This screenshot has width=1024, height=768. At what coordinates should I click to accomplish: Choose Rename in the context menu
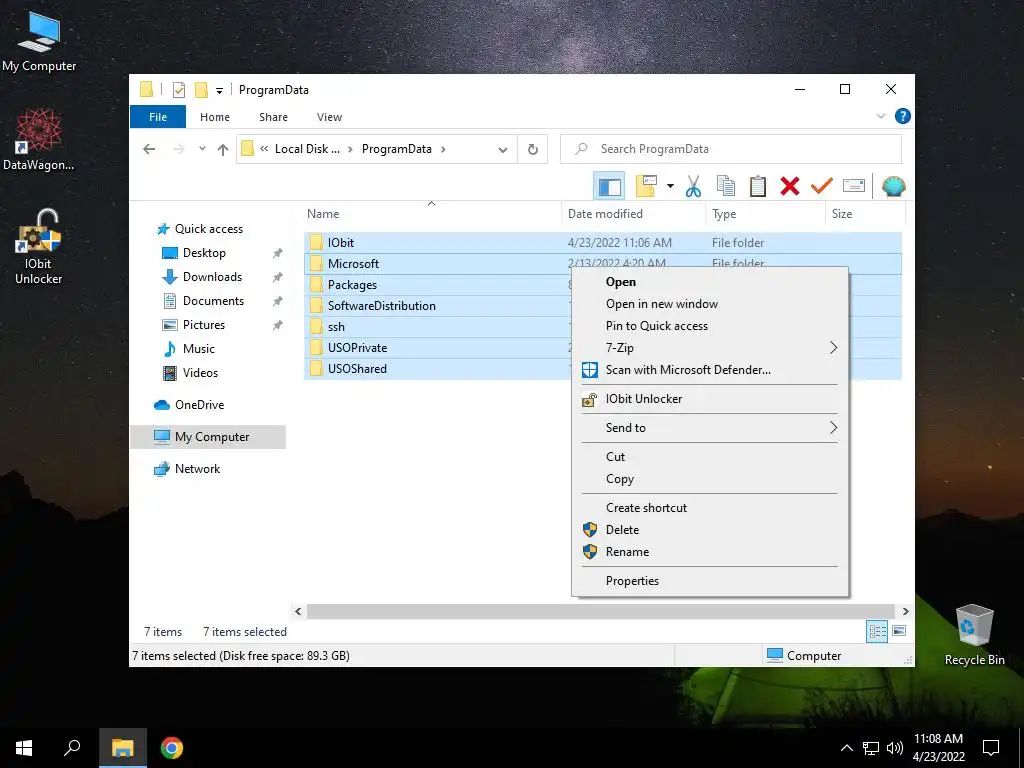click(710, 552)
